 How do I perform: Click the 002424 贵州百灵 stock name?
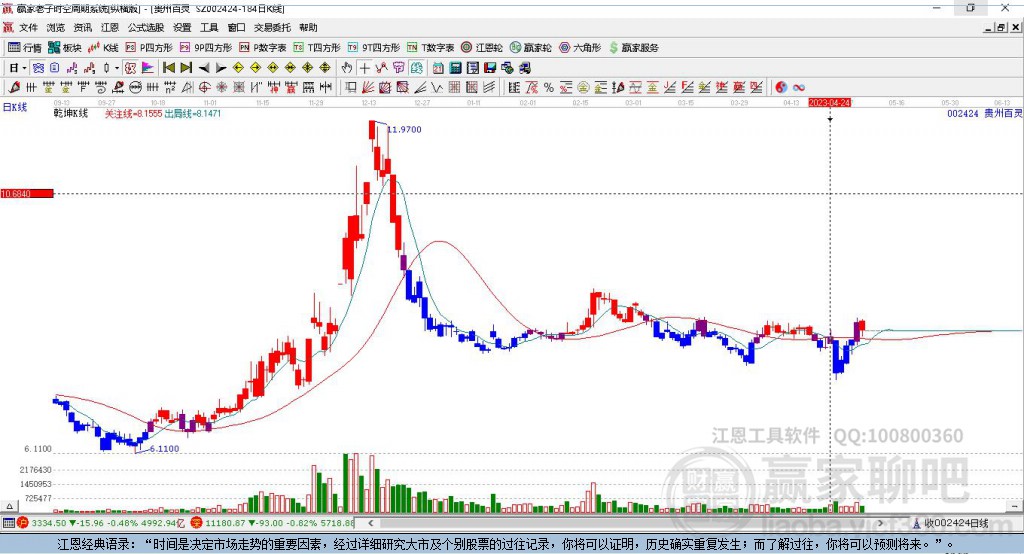985,114
